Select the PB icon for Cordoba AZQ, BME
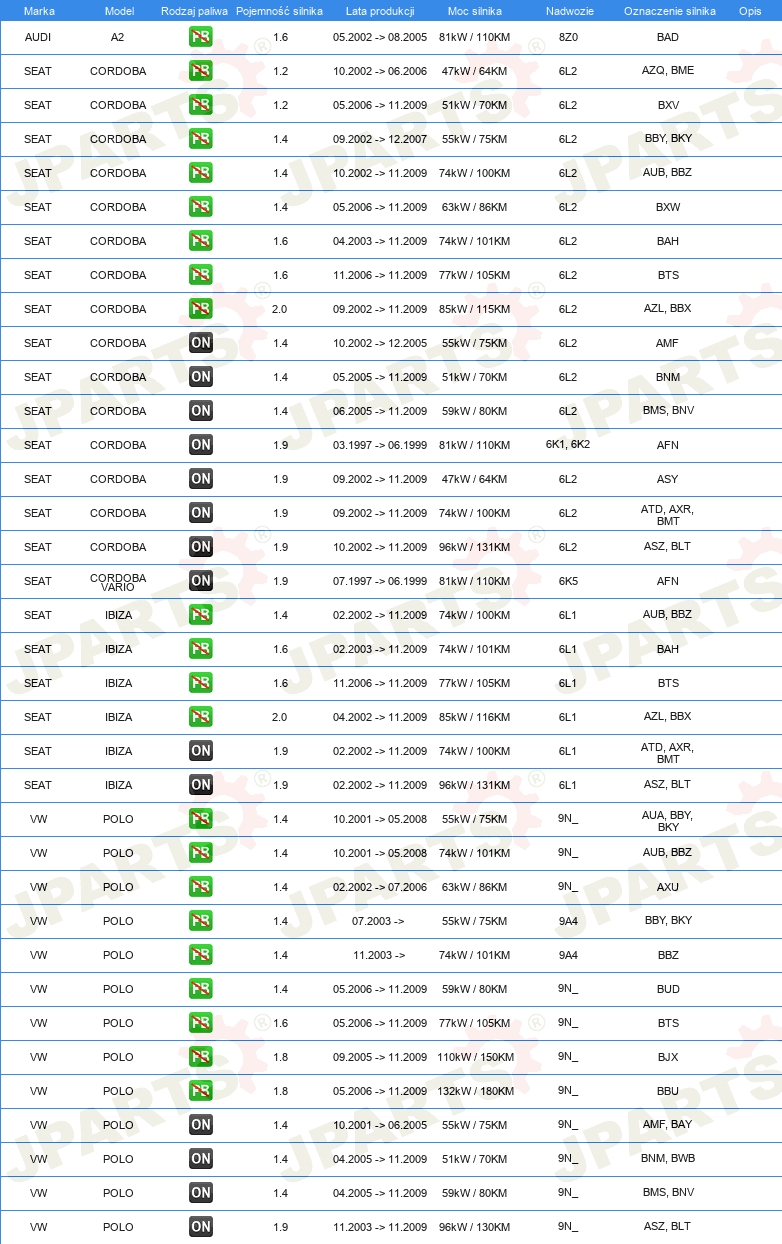The height and width of the screenshot is (1244, 782). click(201, 71)
